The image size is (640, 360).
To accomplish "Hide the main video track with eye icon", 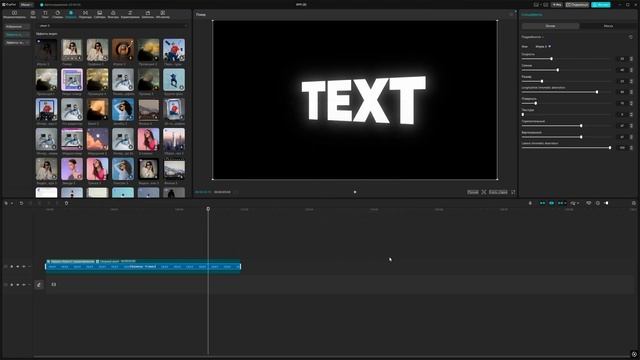I will [x=18, y=284].
